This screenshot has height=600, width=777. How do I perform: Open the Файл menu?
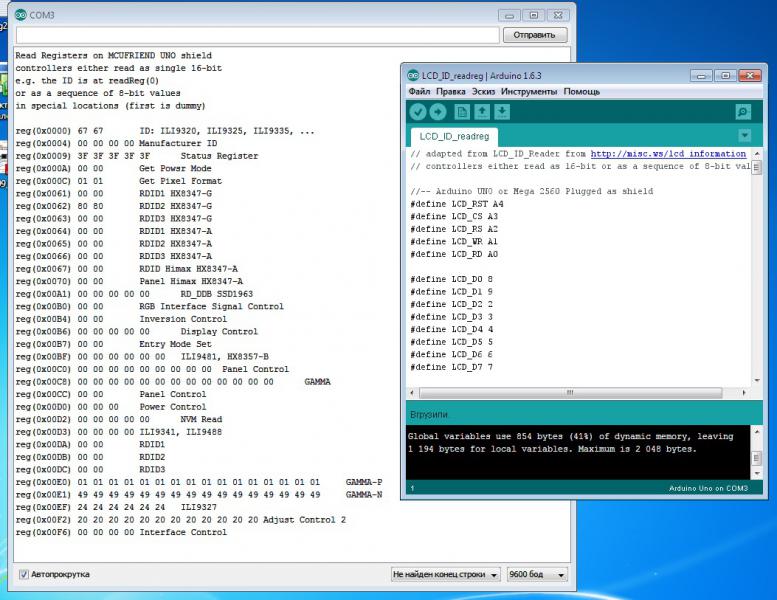tap(419, 92)
